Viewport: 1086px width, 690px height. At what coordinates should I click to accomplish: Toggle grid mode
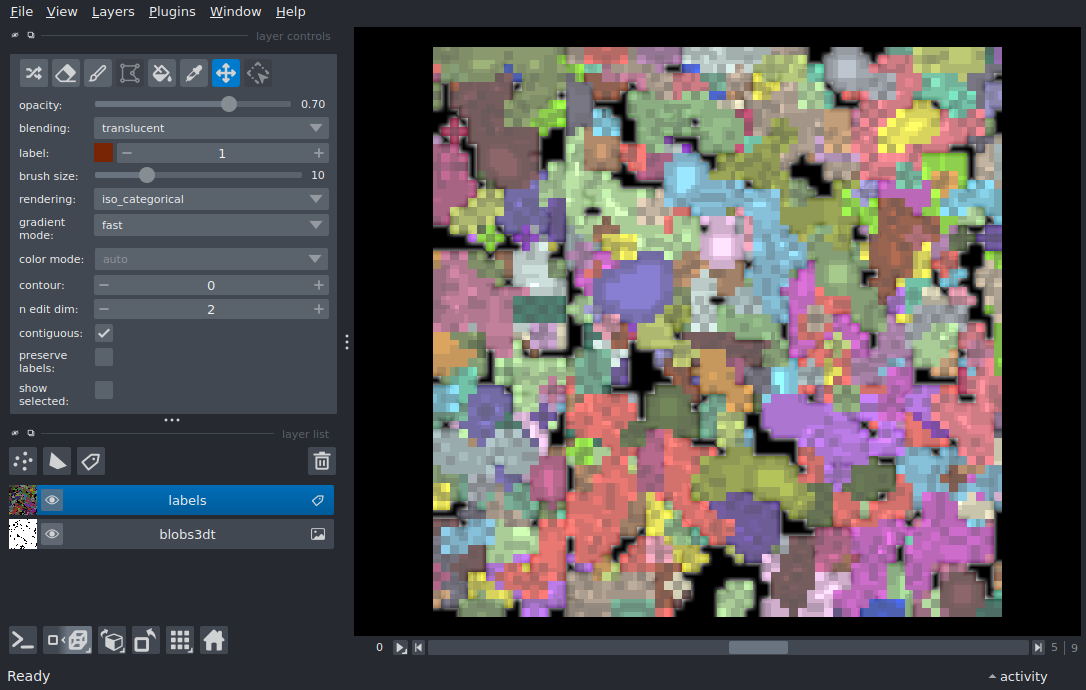180,640
